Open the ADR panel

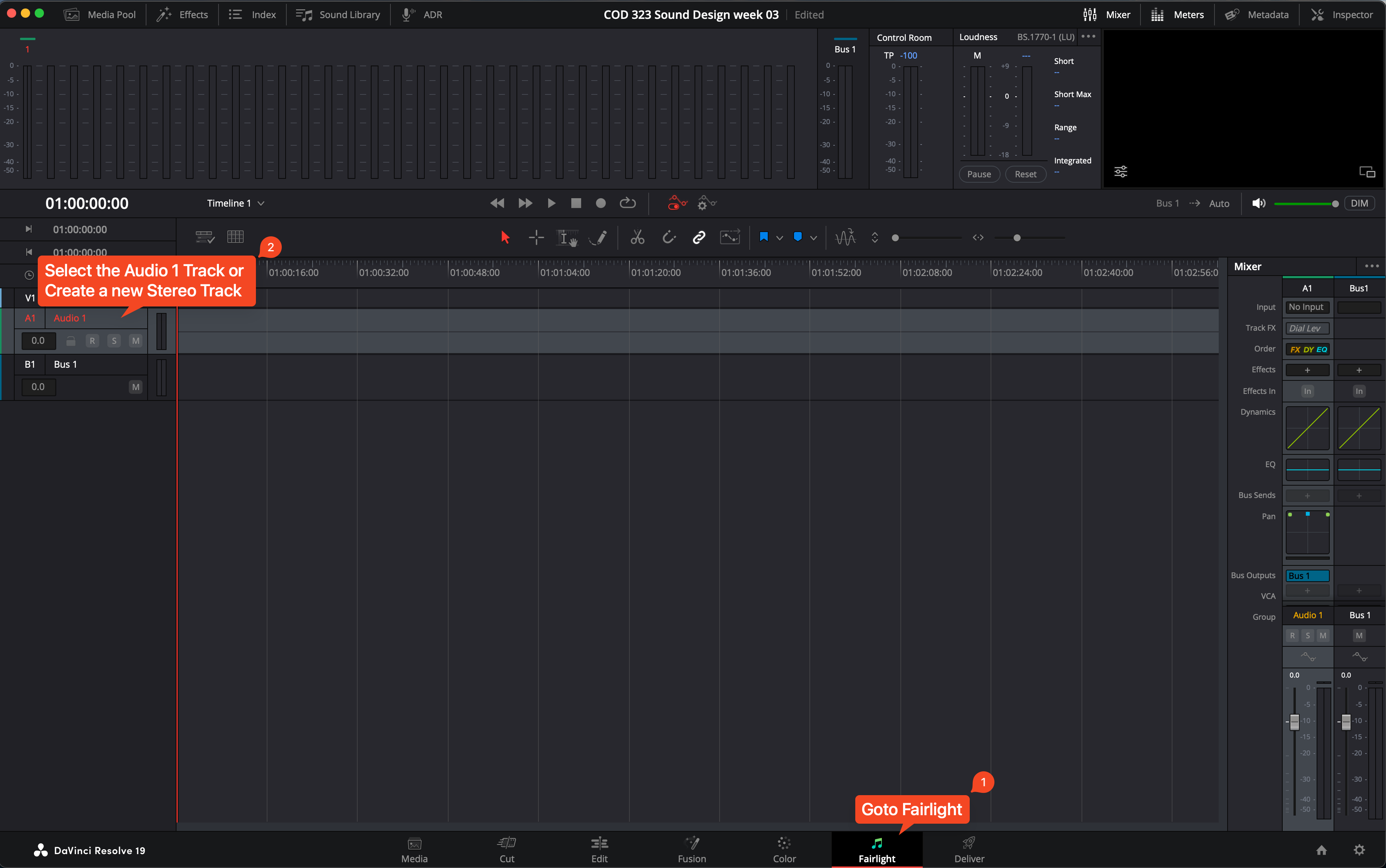[x=422, y=15]
